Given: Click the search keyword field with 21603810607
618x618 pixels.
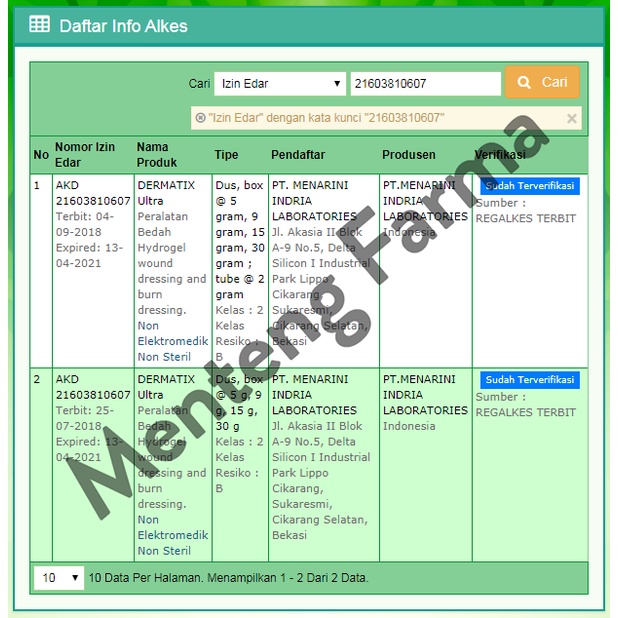Looking at the screenshot, I should tap(425, 84).
